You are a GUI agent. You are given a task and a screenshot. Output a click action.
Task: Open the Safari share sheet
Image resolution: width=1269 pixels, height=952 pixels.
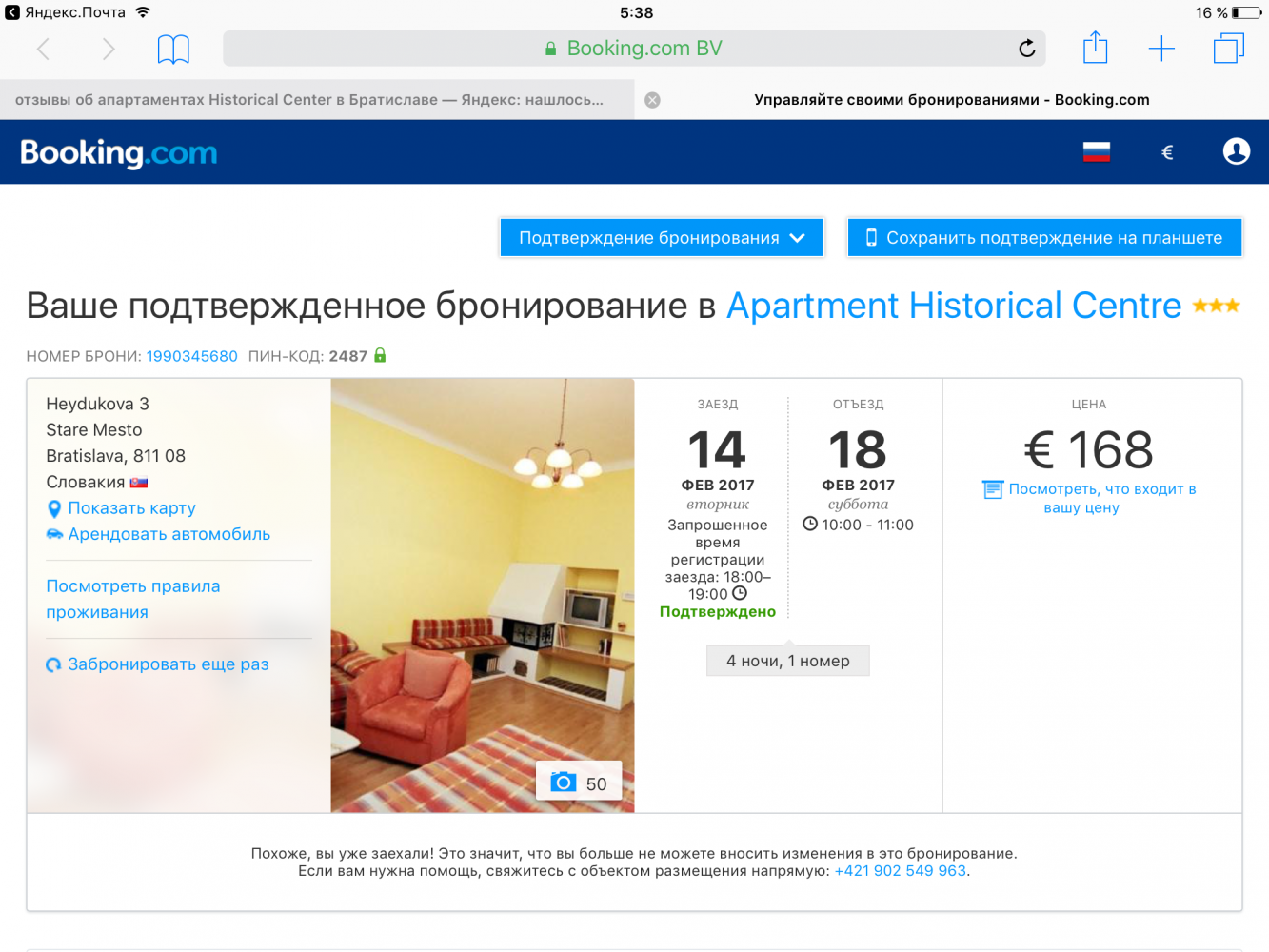click(x=1095, y=48)
